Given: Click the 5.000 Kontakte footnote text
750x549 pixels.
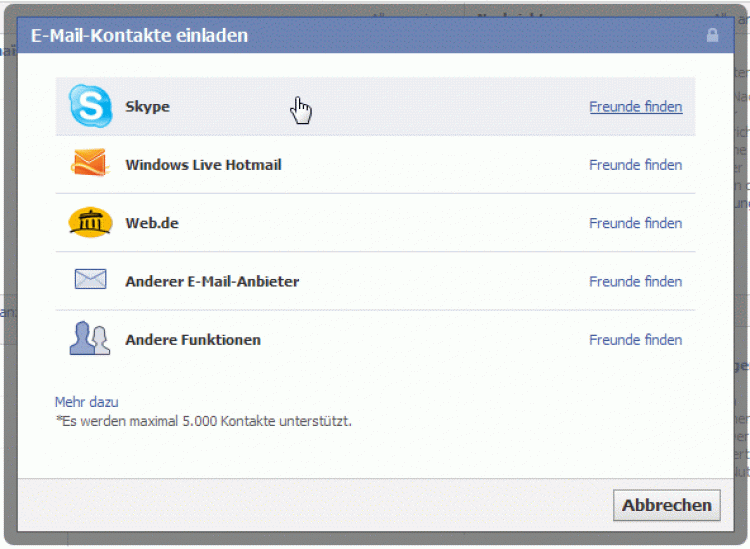Looking at the screenshot, I should 204,421.
